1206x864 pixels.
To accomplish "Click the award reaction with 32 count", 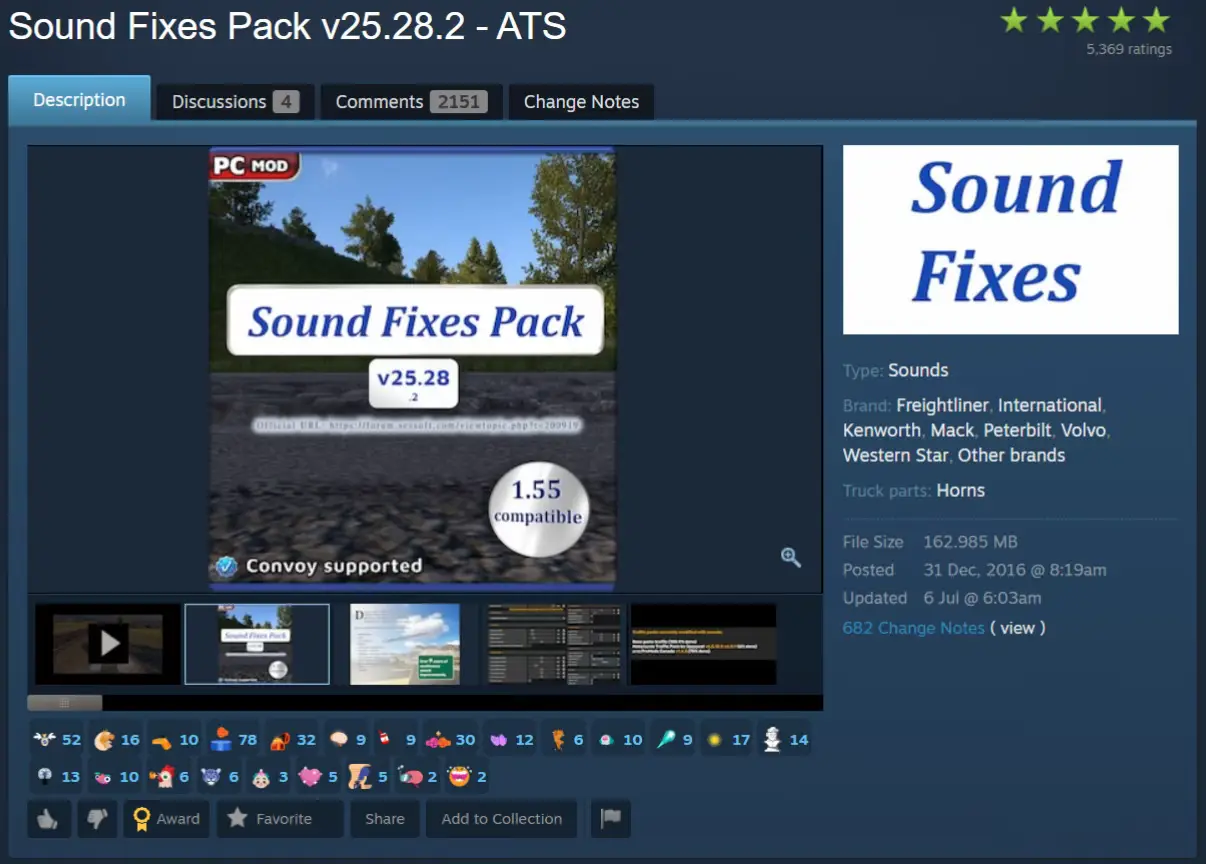I will click(x=293, y=740).
